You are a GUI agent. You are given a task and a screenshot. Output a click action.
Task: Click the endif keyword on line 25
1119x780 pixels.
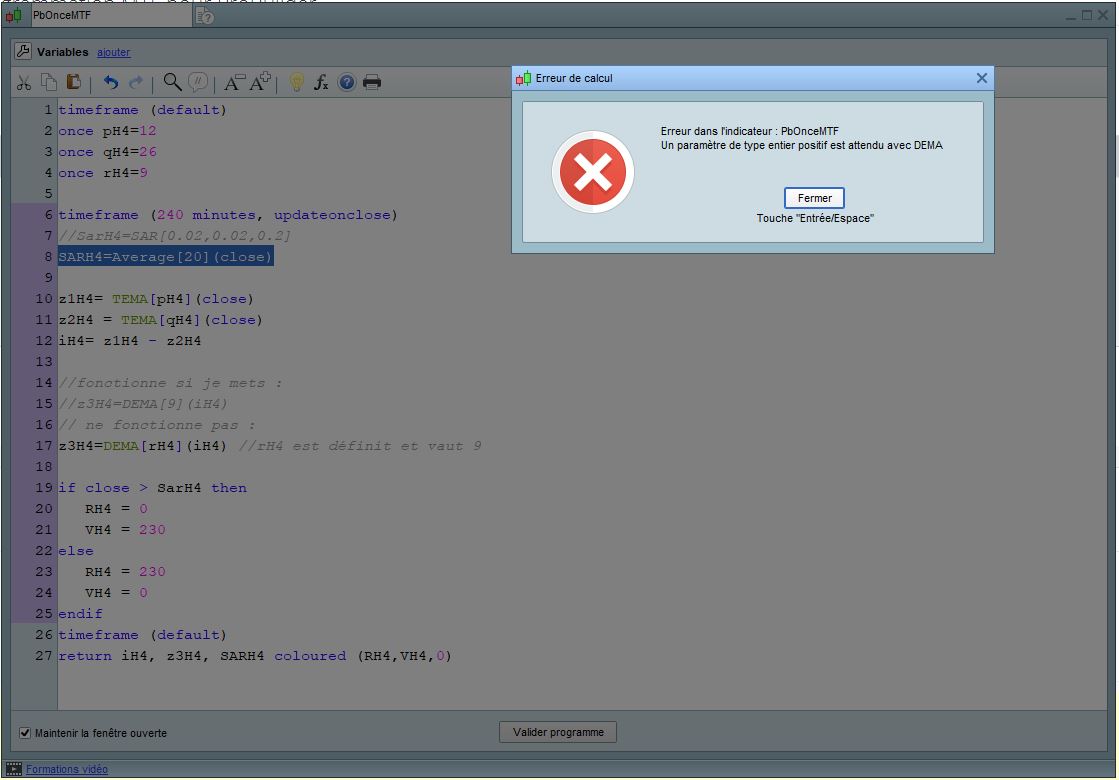[80, 614]
